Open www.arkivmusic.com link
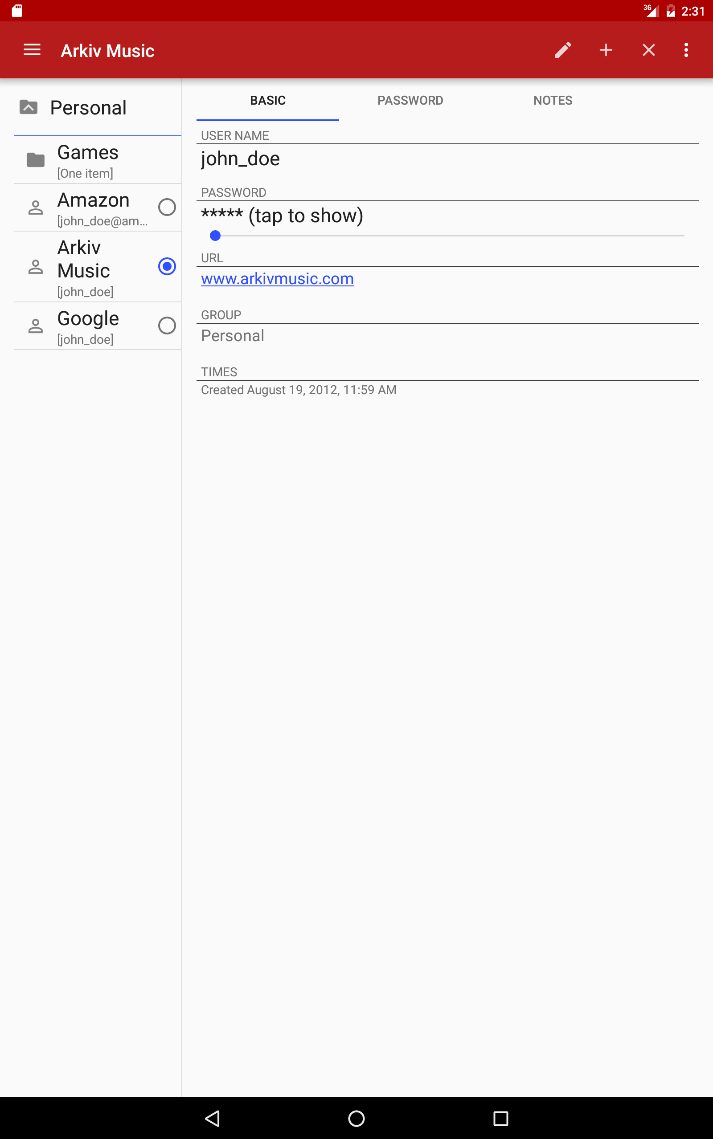Screen dimensions: 713x1139 coord(277,279)
